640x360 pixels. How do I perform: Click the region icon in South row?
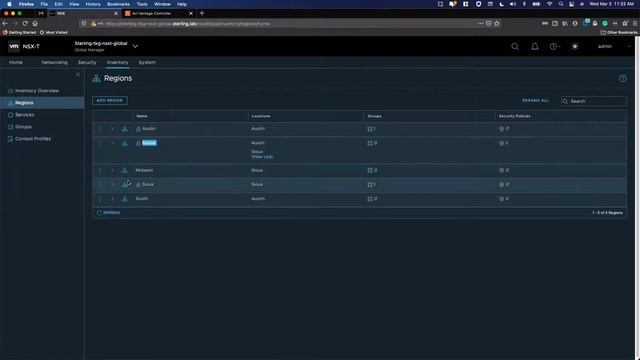tap(124, 199)
